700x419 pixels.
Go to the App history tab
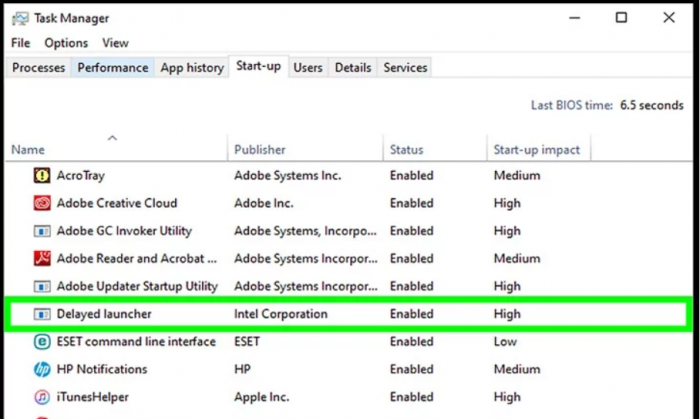[192, 68]
